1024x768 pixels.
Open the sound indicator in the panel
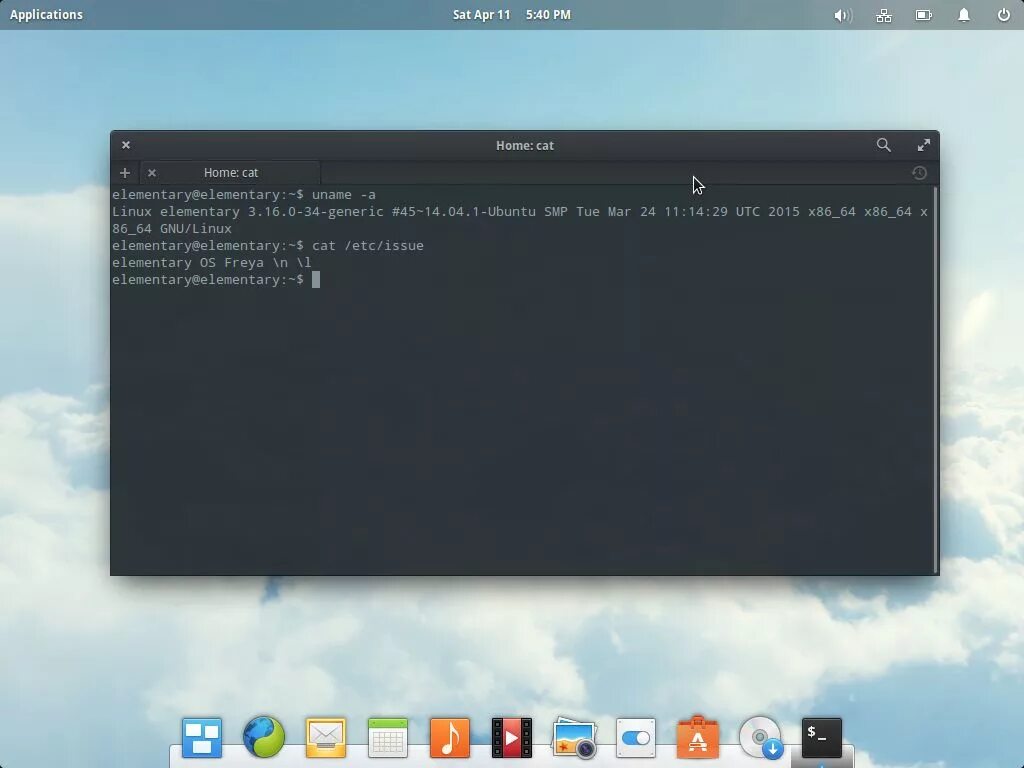pos(841,14)
